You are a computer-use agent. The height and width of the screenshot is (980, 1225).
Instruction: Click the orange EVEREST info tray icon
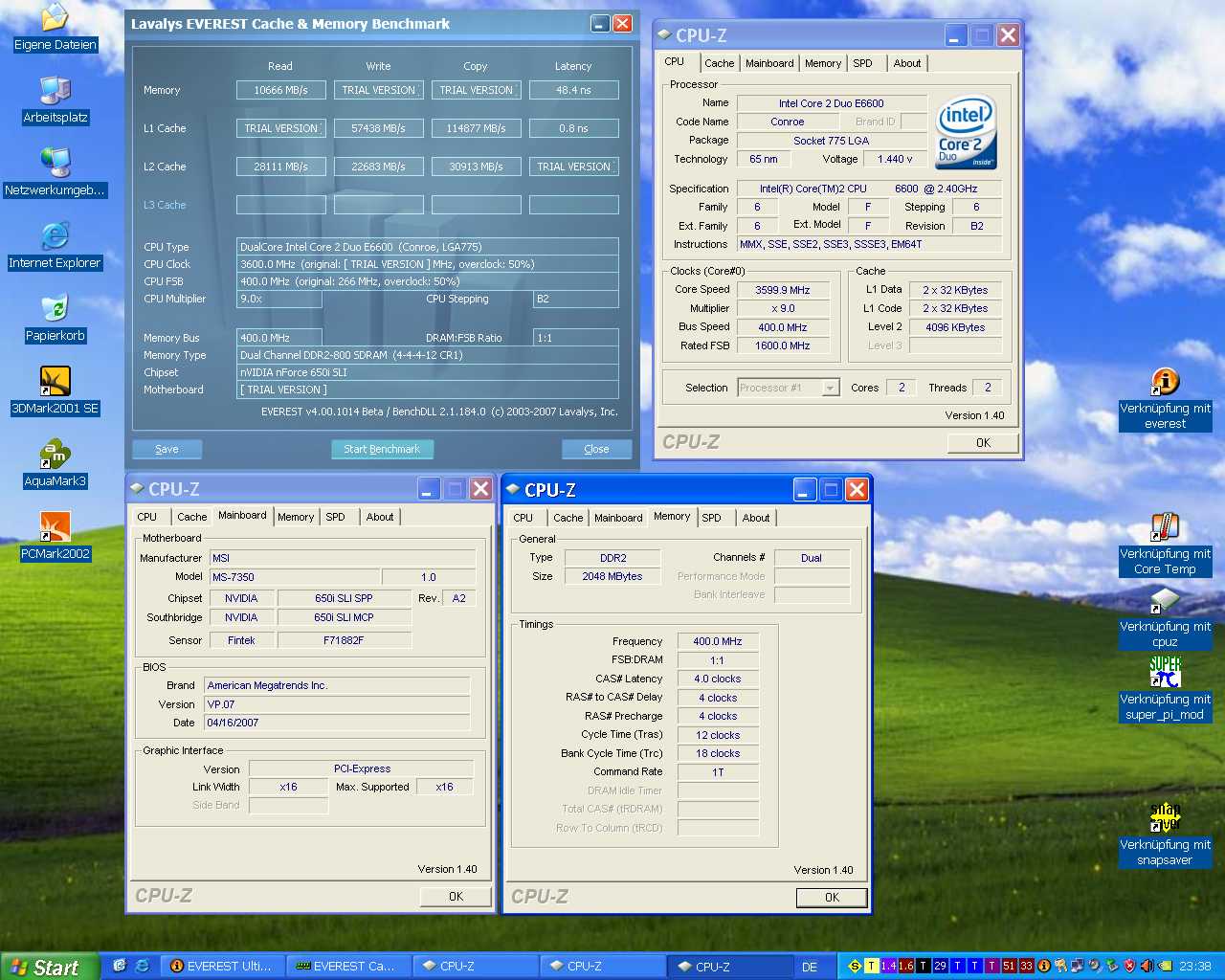pyautogui.click(x=1044, y=966)
